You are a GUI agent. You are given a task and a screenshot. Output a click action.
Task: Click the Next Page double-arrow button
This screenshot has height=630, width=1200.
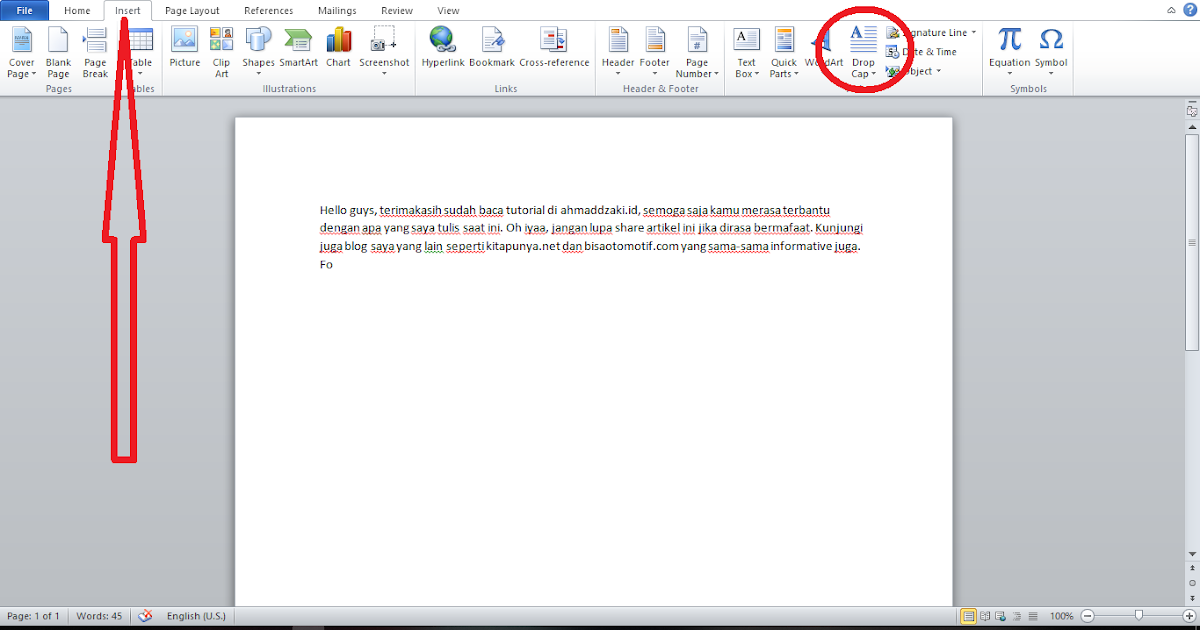pos(1191,596)
